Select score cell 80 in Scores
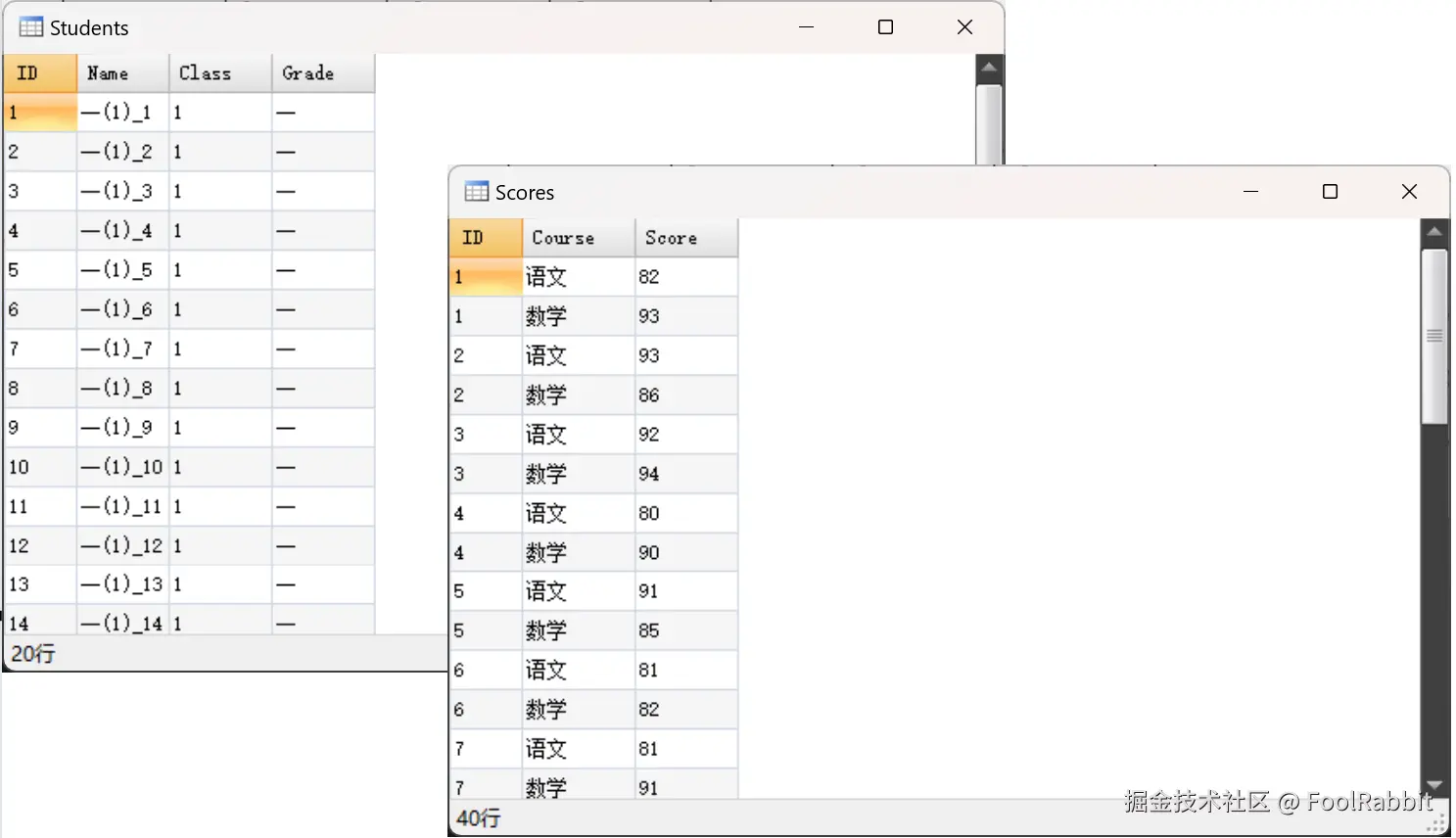 (686, 513)
